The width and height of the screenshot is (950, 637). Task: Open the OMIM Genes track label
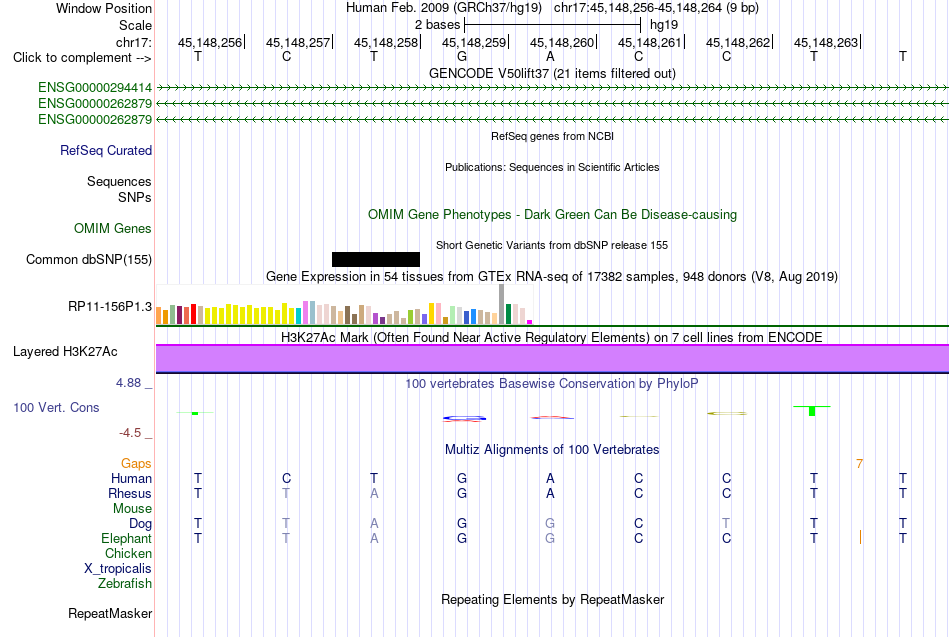point(113,228)
